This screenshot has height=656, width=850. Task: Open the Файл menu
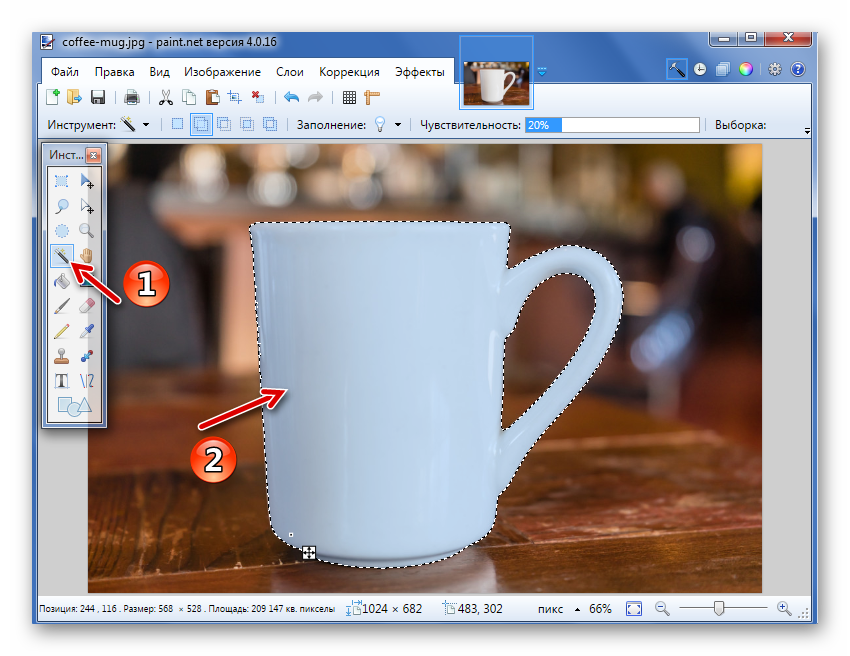coord(65,72)
